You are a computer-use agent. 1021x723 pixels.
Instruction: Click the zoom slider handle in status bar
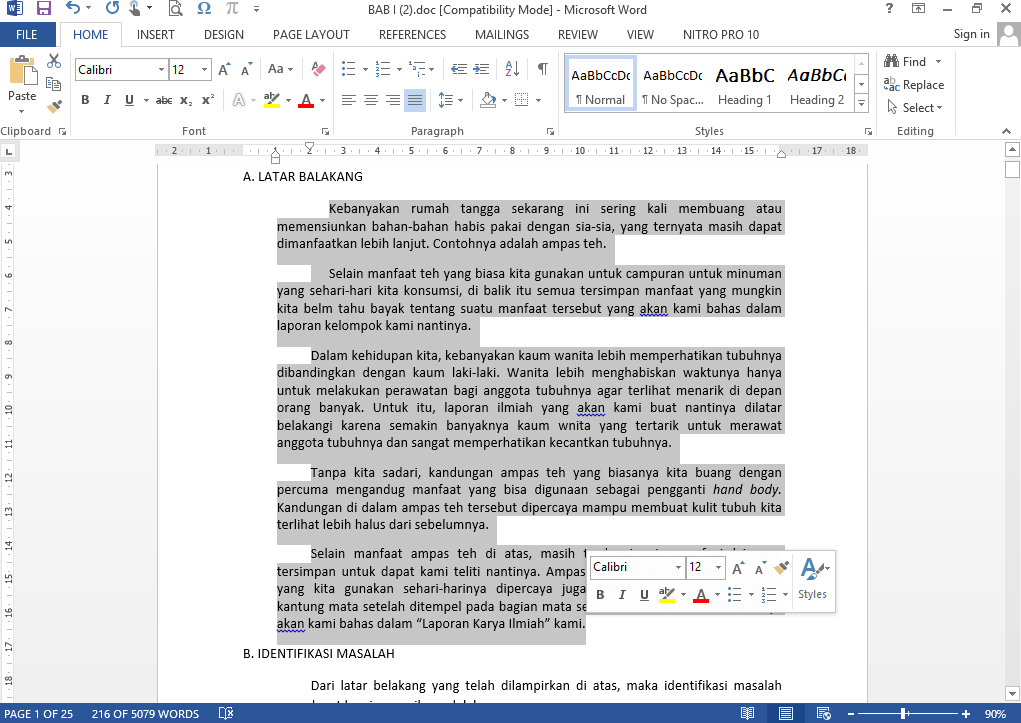click(904, 714)
